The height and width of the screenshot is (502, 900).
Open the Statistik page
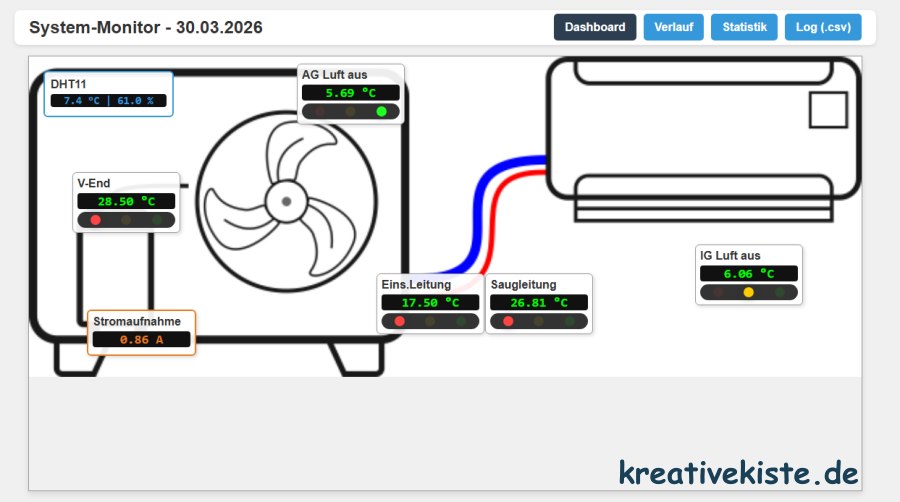[744, 27]
